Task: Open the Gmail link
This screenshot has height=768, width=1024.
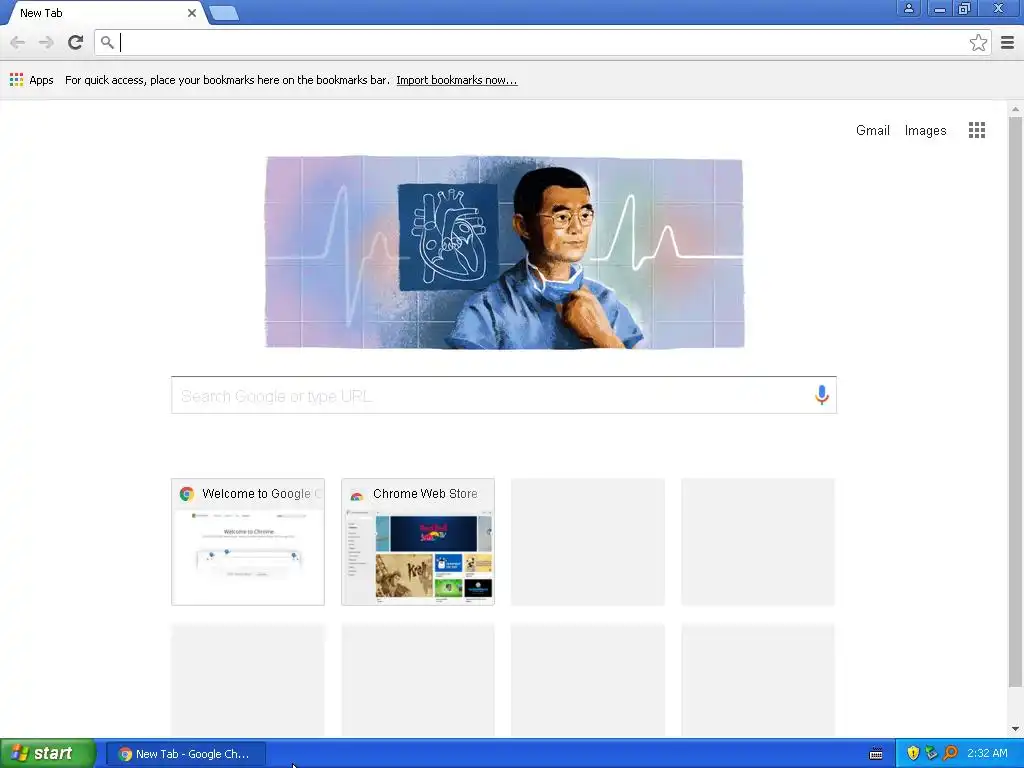Action: coord(872,130)
